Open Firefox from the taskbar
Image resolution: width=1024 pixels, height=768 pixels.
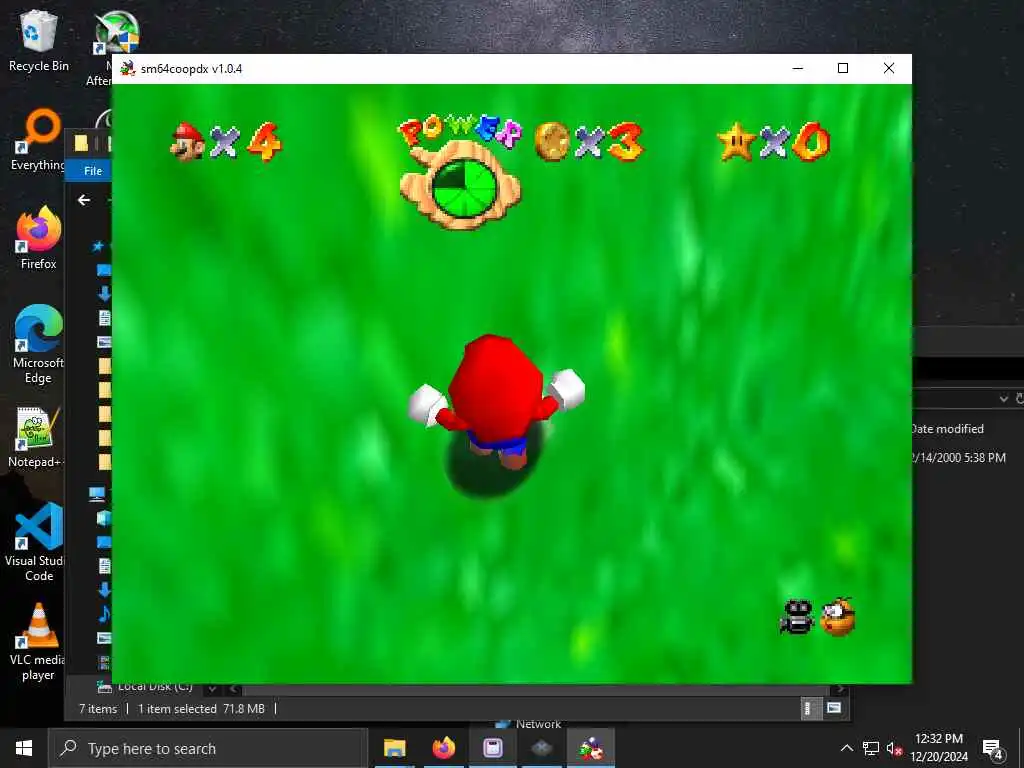[443, 748]
